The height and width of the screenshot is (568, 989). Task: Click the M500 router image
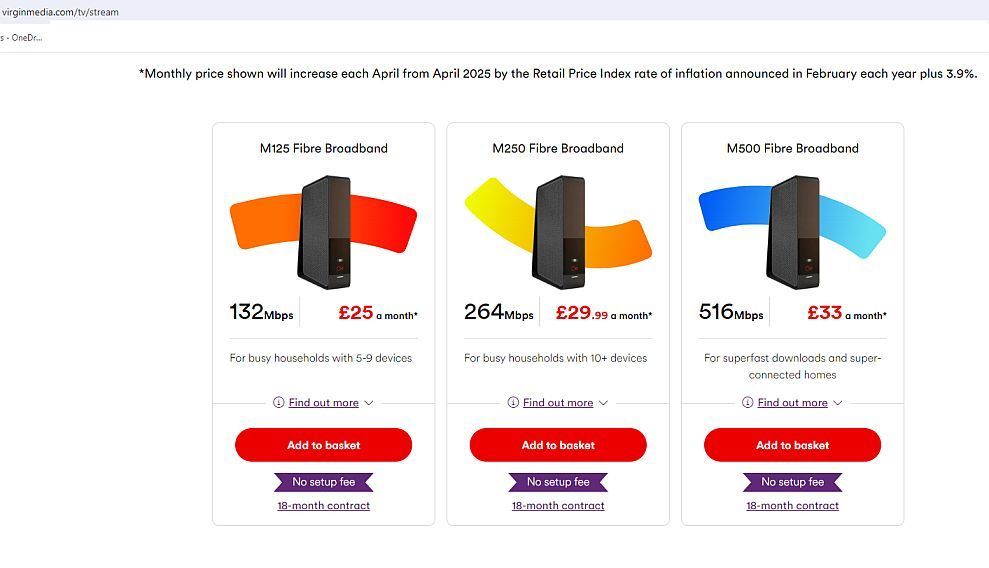(x=793, y=231)
